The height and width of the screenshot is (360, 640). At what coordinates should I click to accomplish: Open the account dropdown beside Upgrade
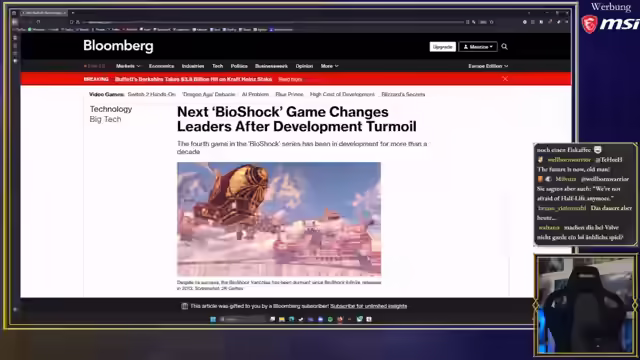(478, 47)
